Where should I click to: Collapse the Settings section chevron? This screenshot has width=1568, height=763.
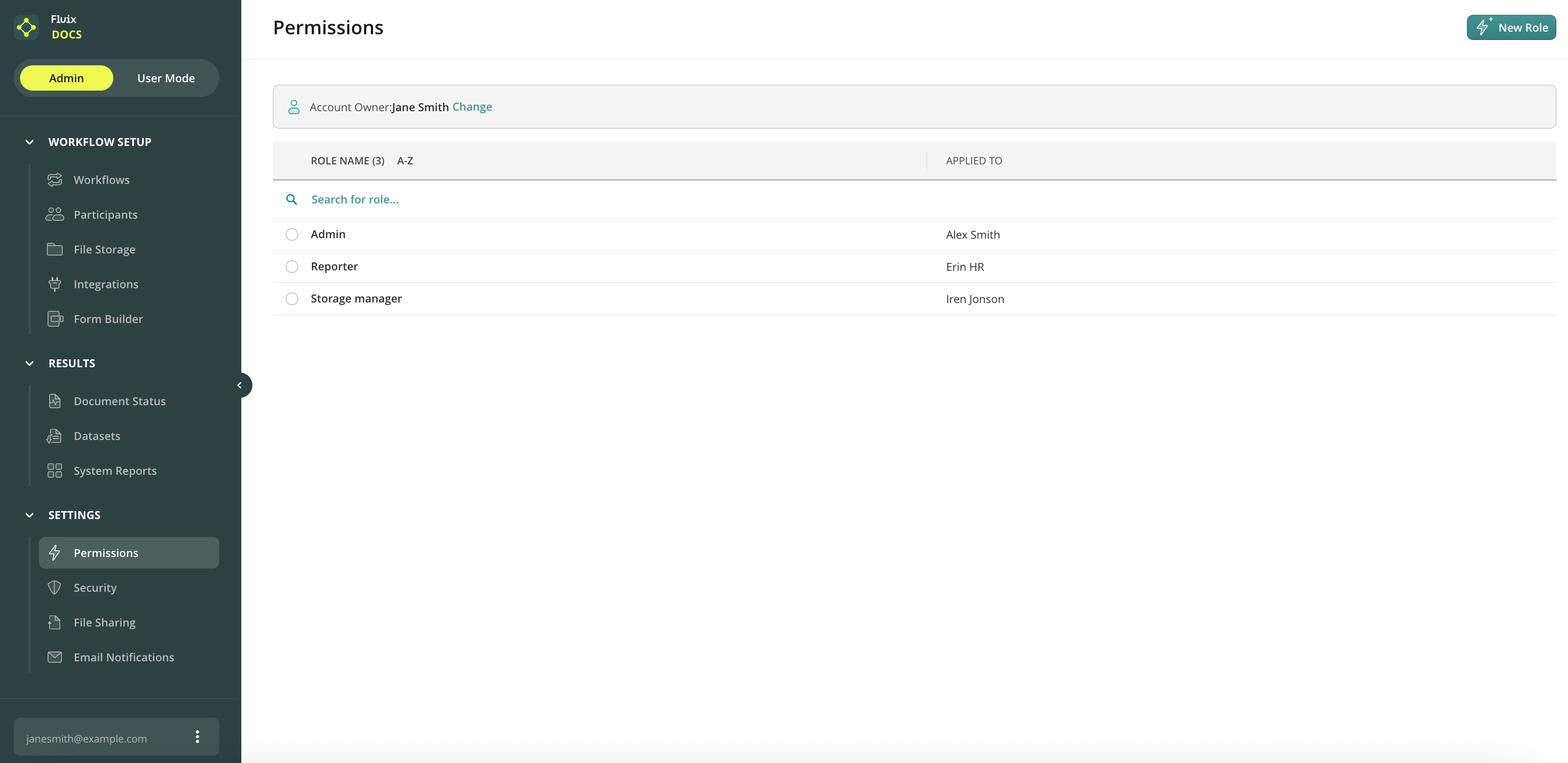(29, 515)
